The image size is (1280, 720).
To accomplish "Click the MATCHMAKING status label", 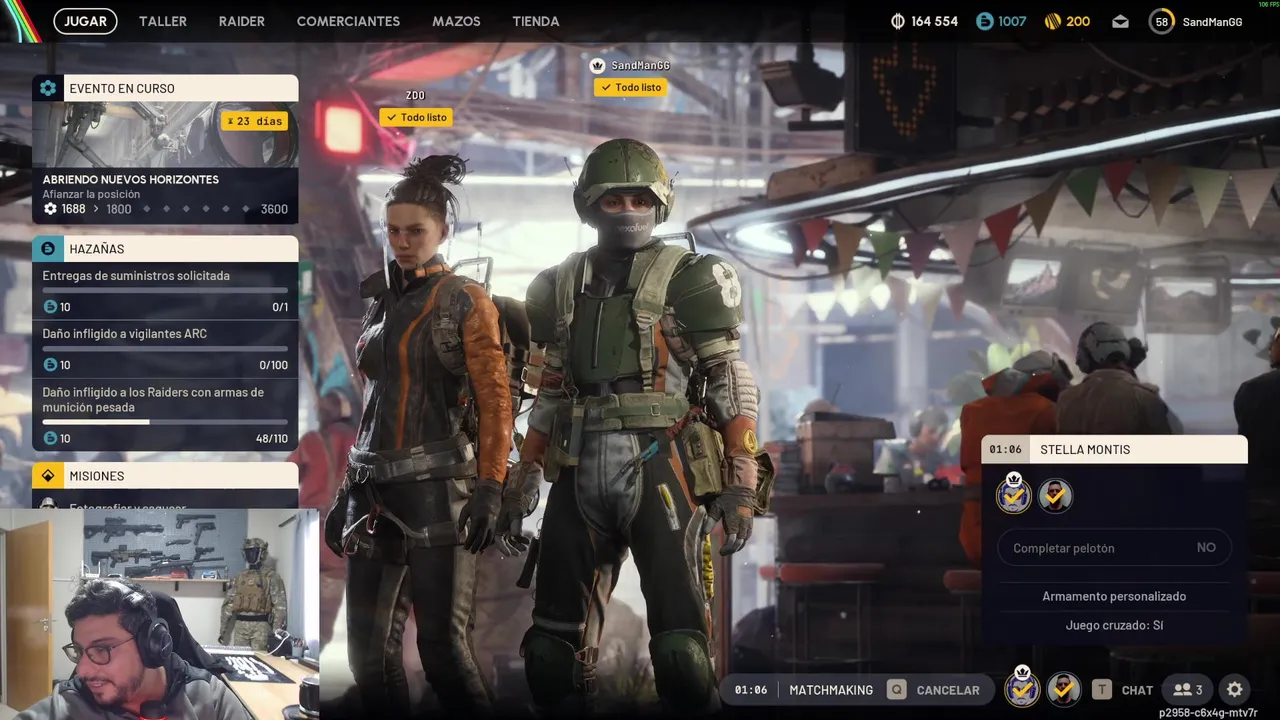I will click(831, 690).
